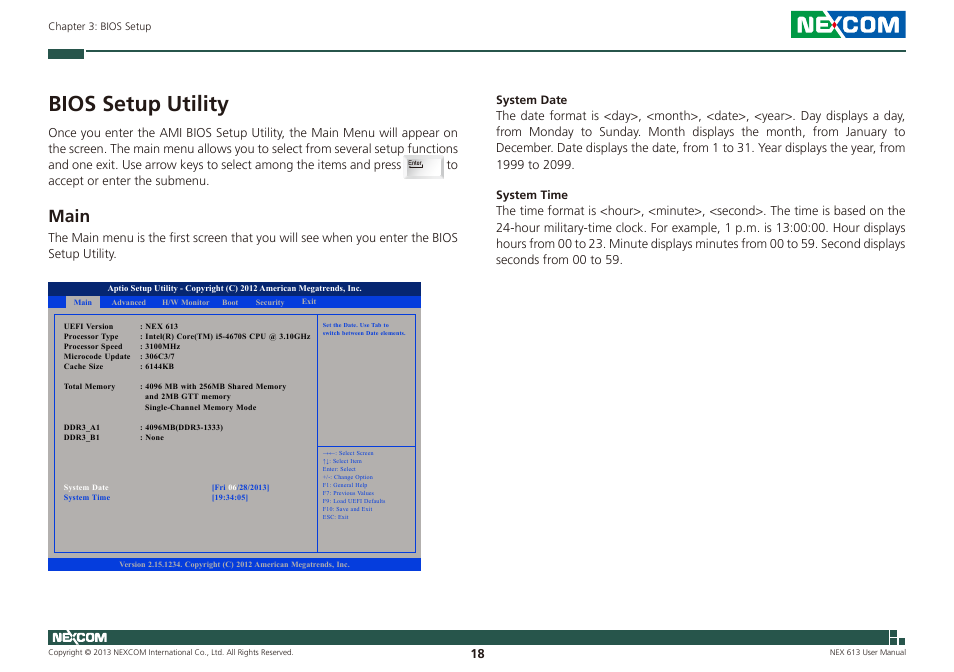Click the Enter key icon in the paragraph
Screen dimensions: 954x672
coord(424,166)
